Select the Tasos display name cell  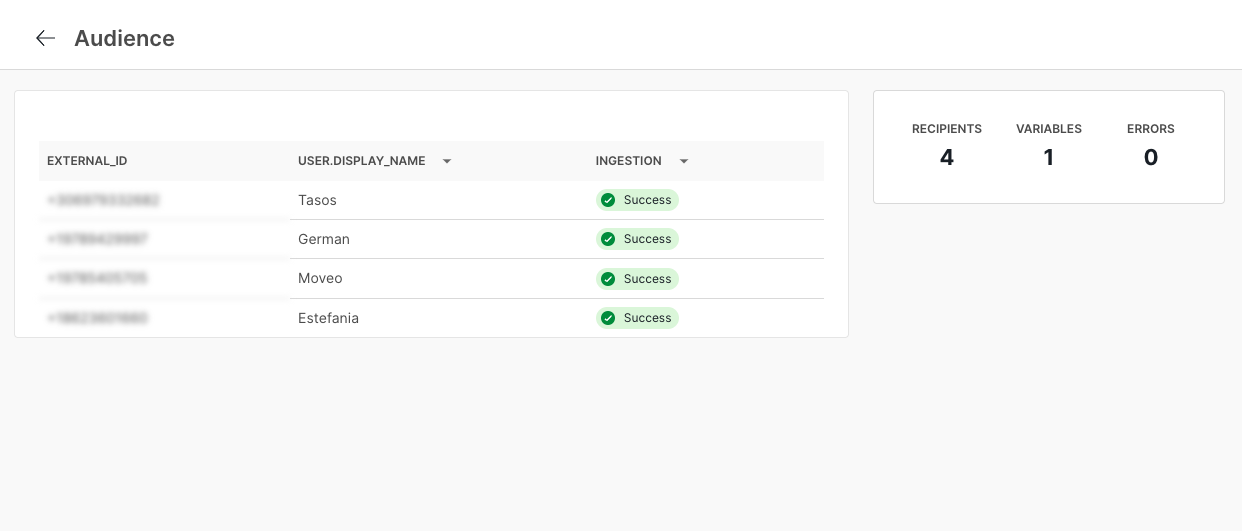point(317,200)
